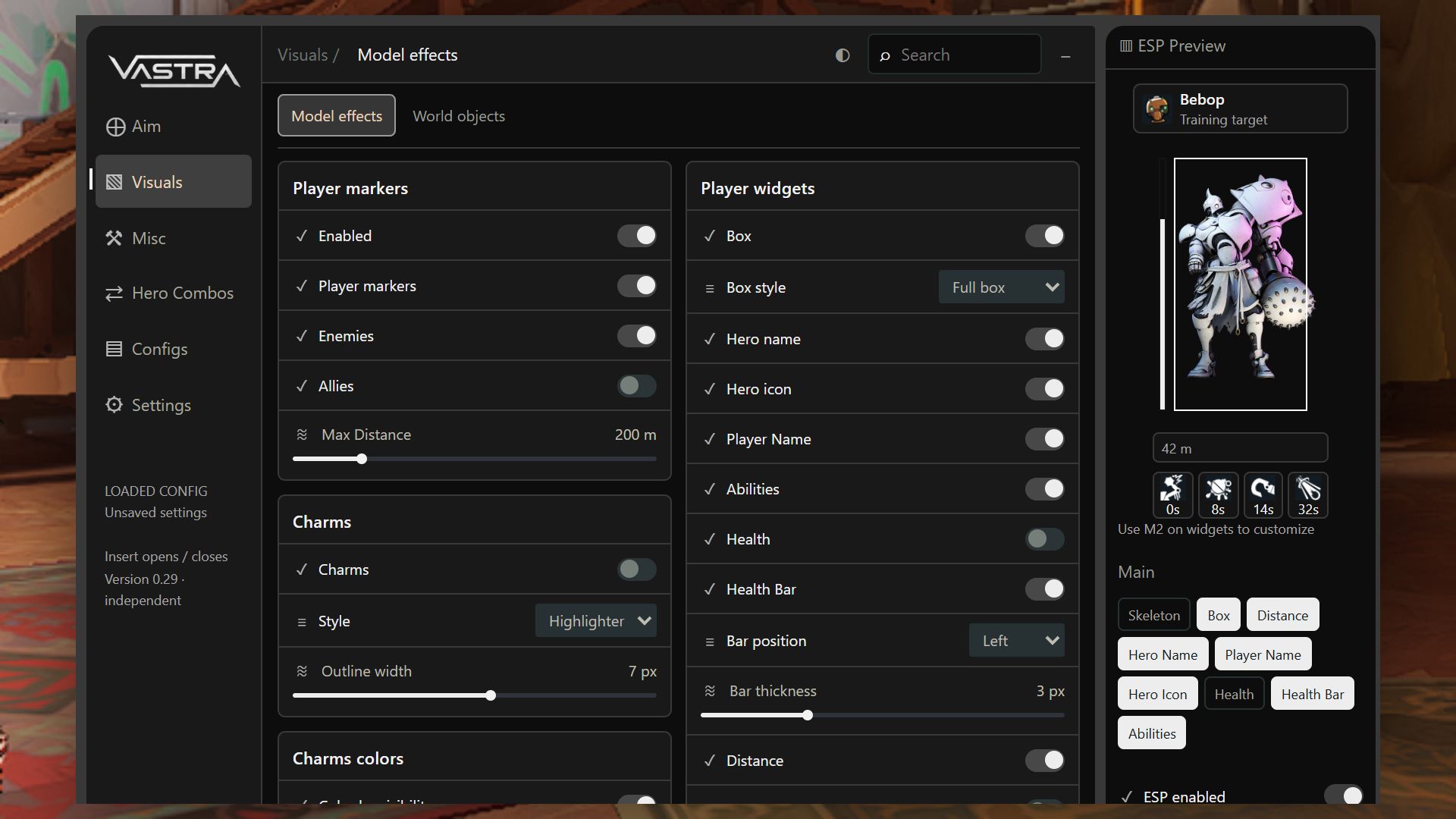Disable the Hero icon toggle
1456x819 pixels.
(1044, 389)
